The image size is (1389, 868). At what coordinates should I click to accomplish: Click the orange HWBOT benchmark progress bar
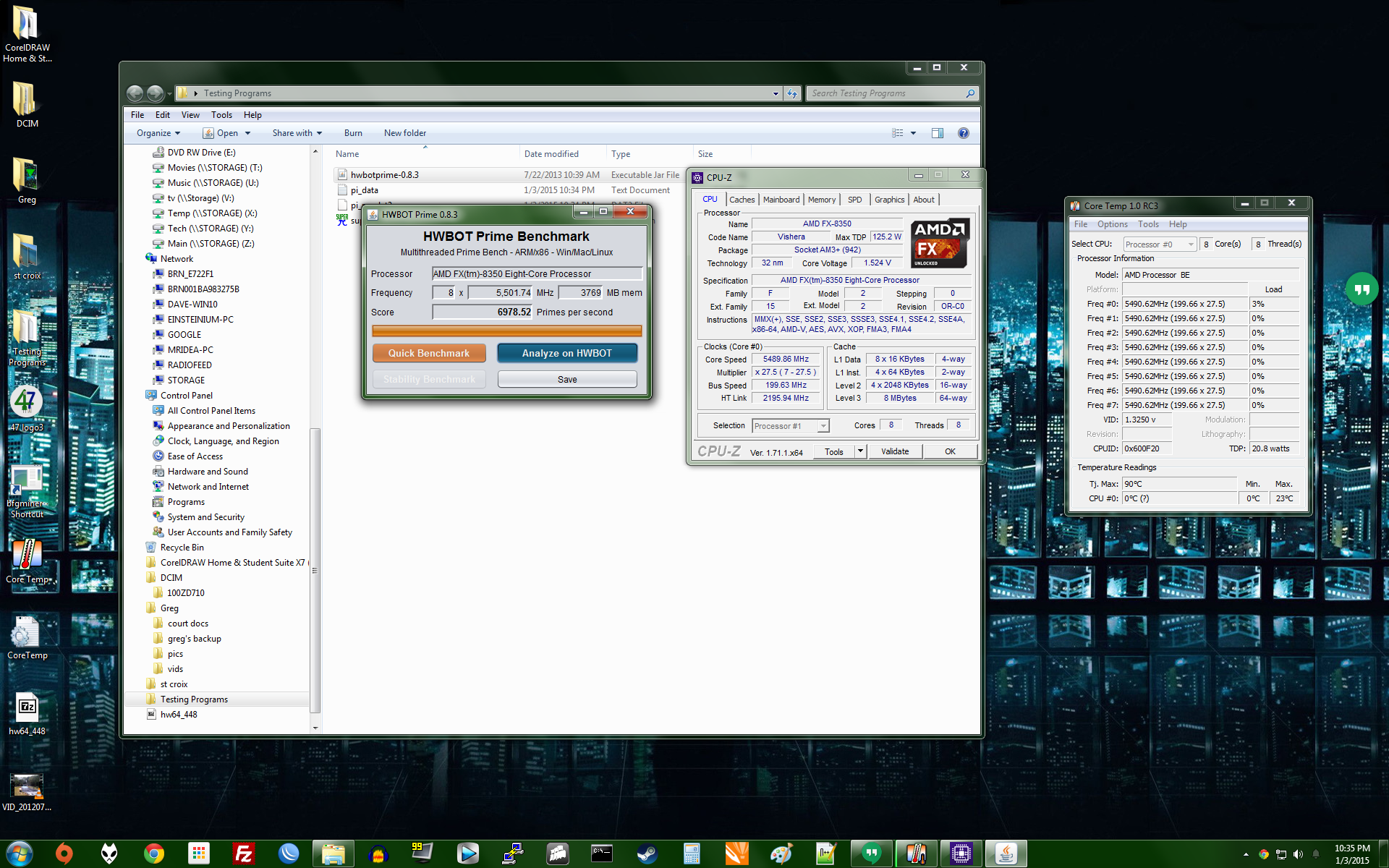(x=506, y=331)
